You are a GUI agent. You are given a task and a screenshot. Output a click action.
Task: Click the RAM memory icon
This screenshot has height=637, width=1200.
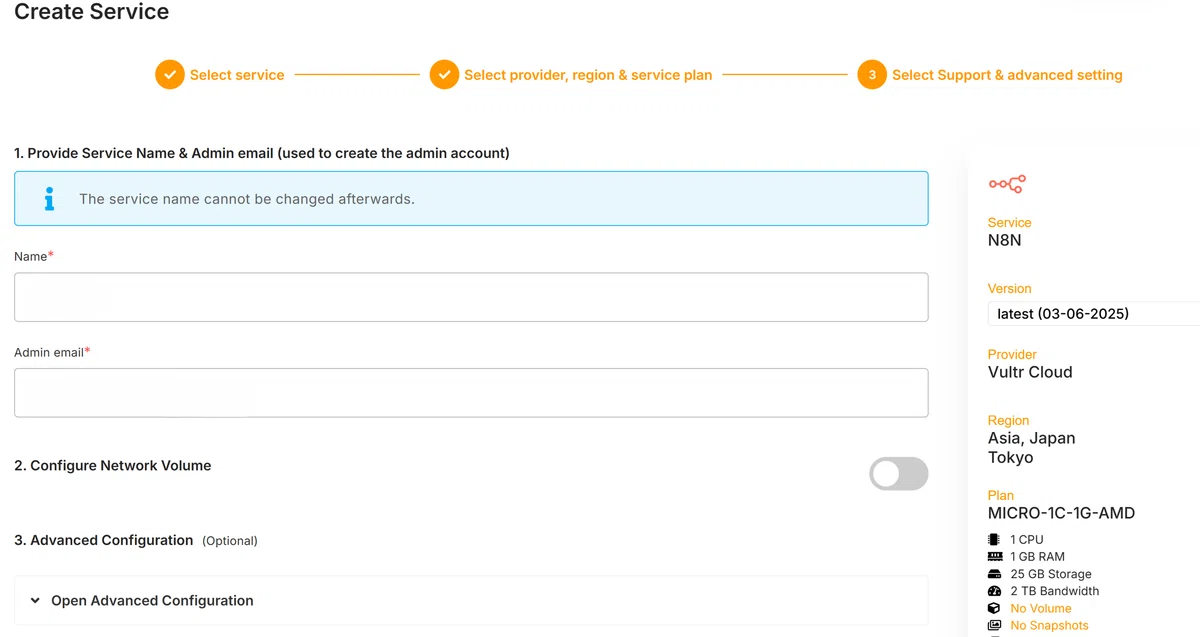point(994,556)
